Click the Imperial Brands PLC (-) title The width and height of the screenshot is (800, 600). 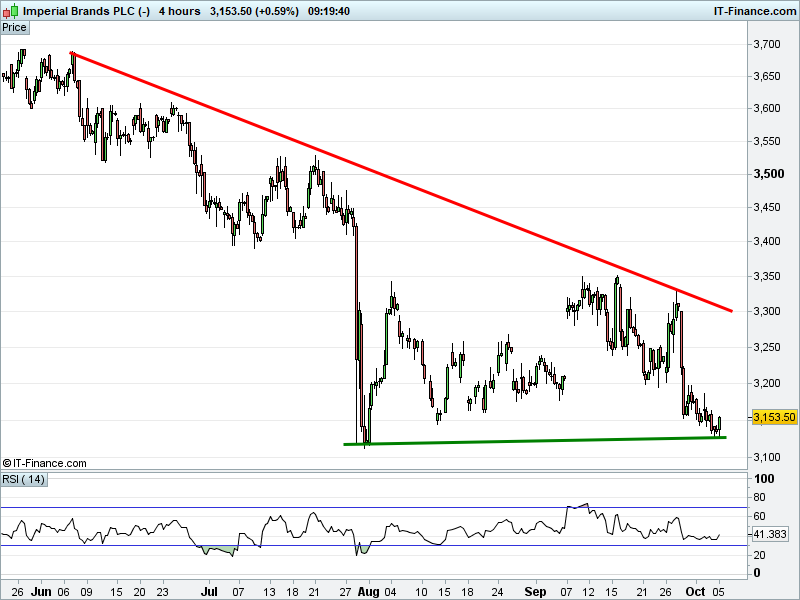[86, 11]
